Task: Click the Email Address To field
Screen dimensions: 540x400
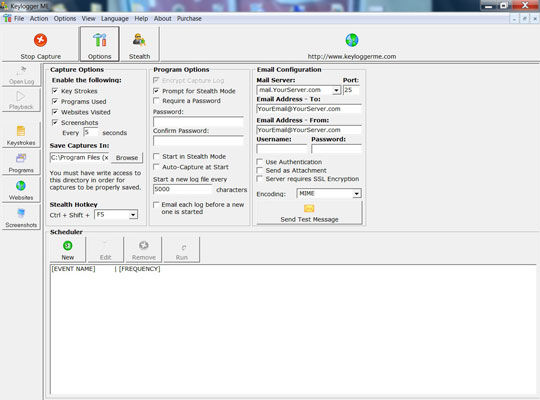Action: pyautogui.click(x=309, y=109)
